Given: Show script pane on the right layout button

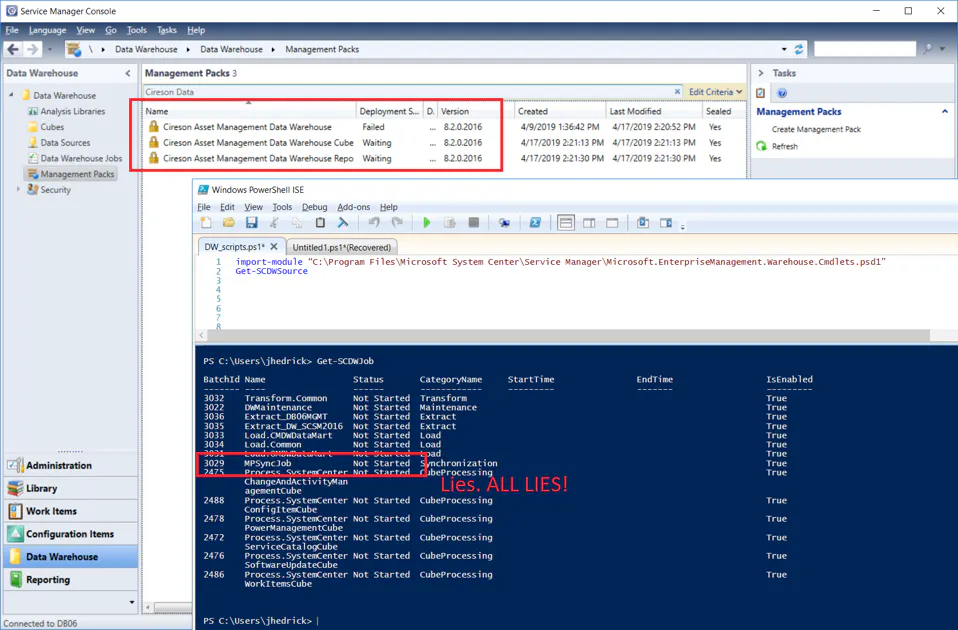Looking at the screenshot, I should [589, 223].
